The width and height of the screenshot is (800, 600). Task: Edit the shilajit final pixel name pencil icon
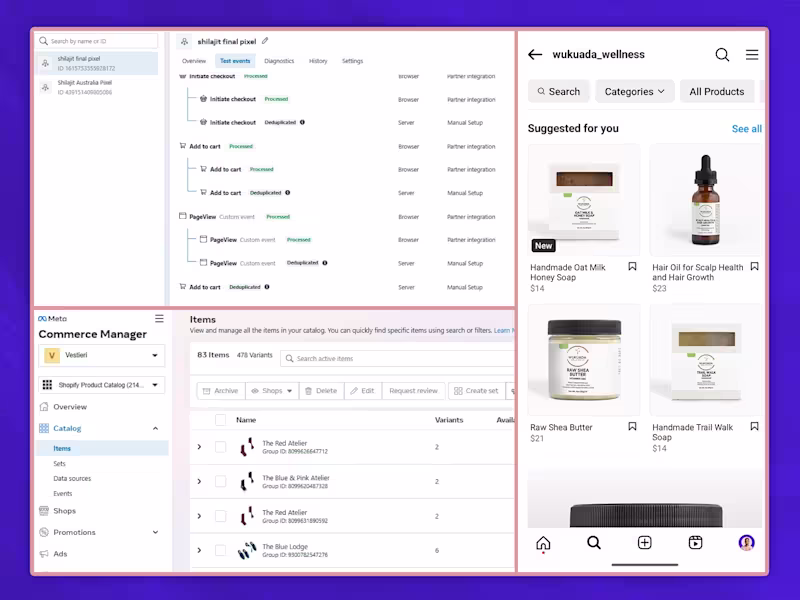tap(265, 41)
